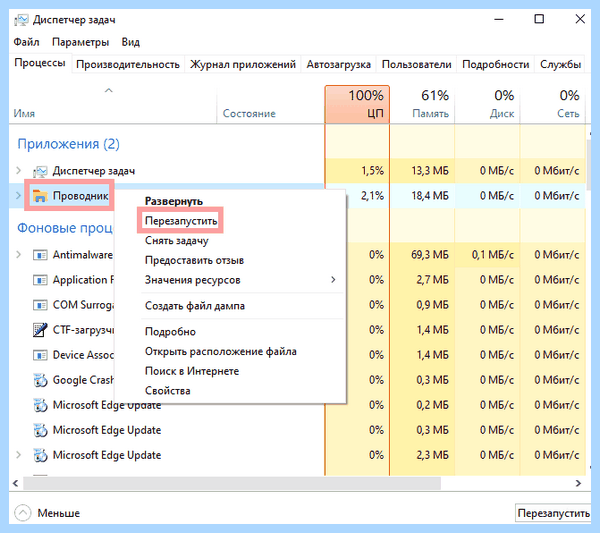Select the Диспетчер задач process row
The height and width of the screenshot is (533, 600).
pos(297,171)
